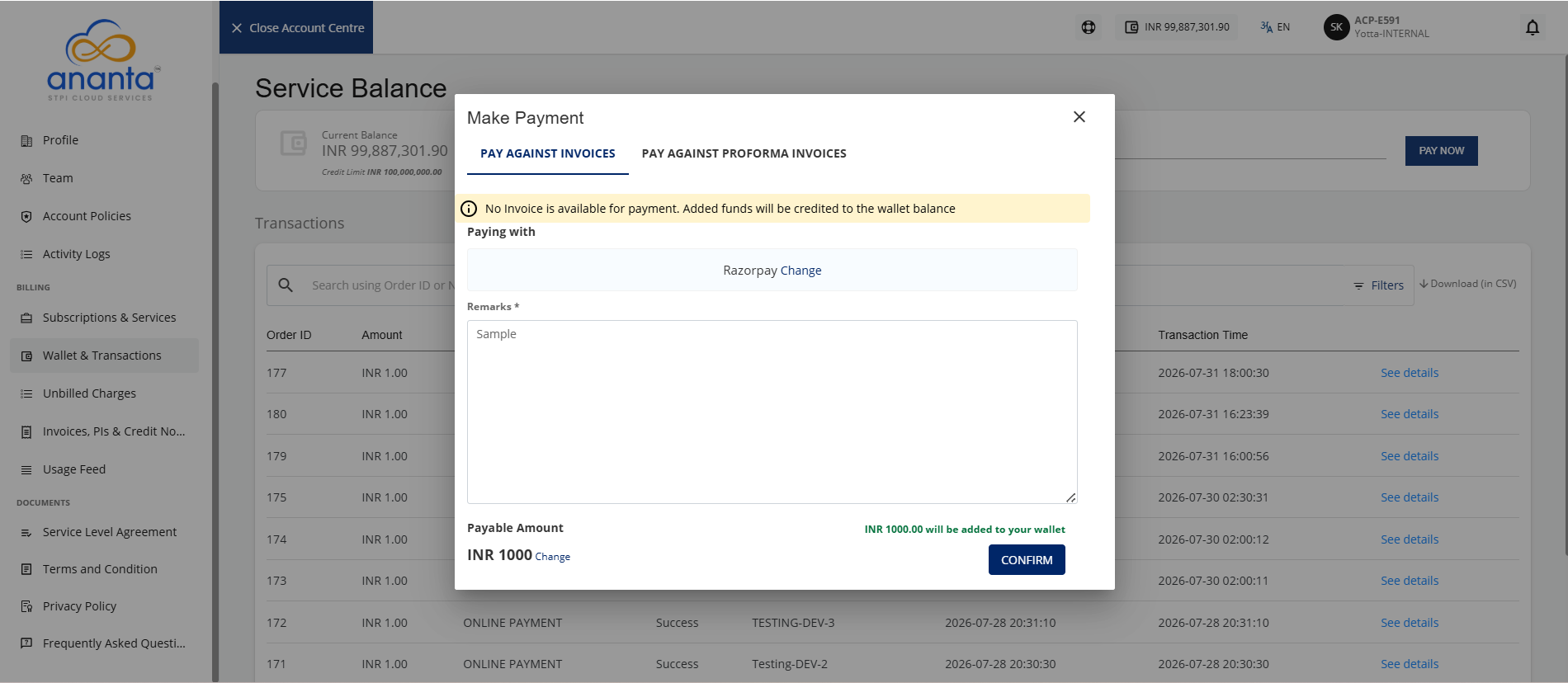The image size is (1568, 683).
Task: Open Privacy Policy document
Action: click(104, 606)
